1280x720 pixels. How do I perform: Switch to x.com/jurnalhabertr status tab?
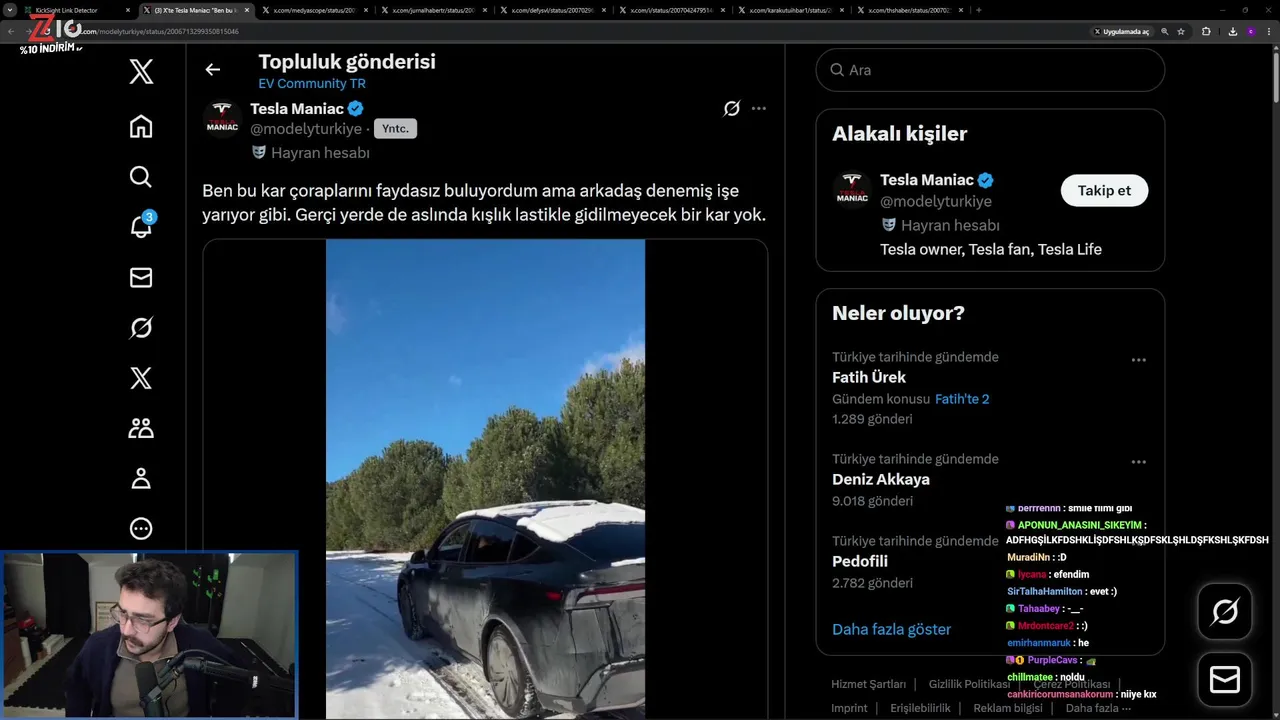coord(431,10)
